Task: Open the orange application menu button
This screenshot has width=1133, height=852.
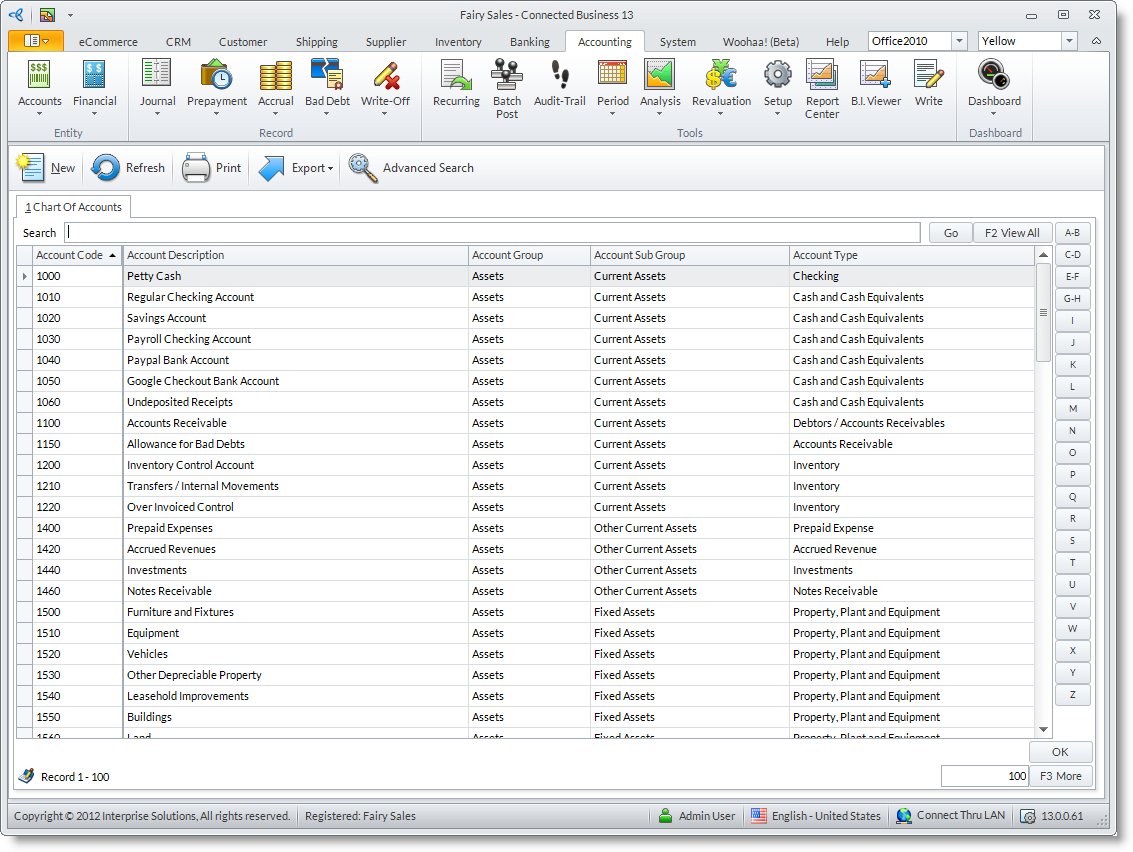Action: coord(36,41)
